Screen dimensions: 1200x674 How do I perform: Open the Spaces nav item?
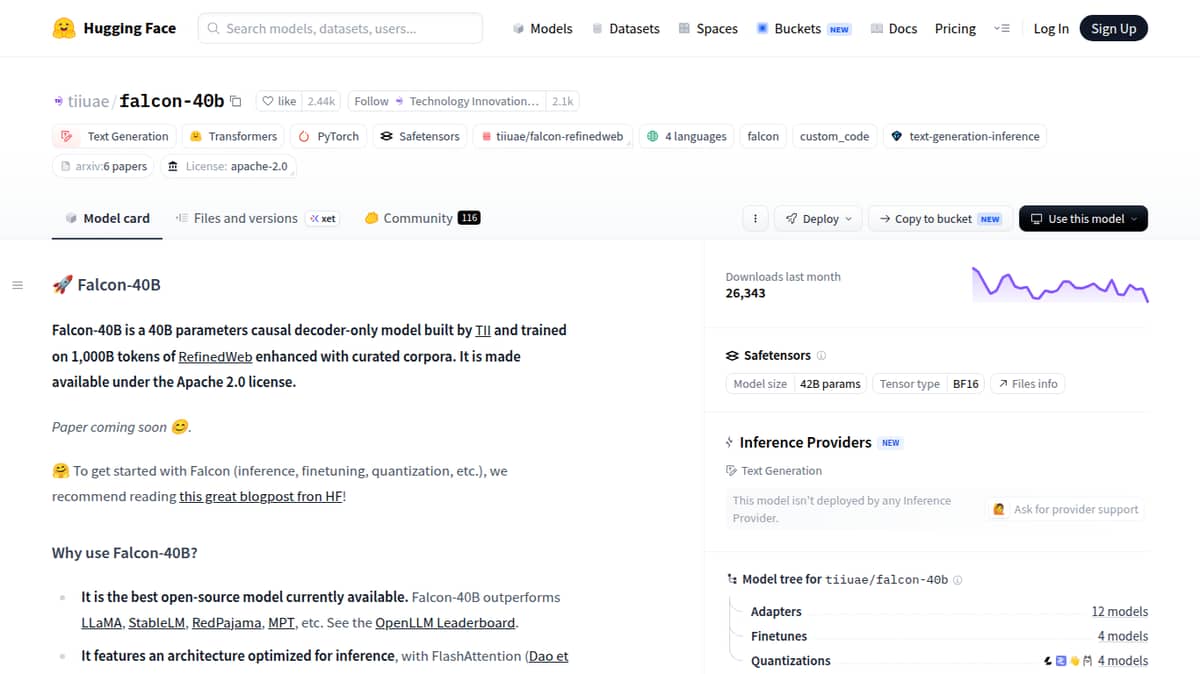707,29
